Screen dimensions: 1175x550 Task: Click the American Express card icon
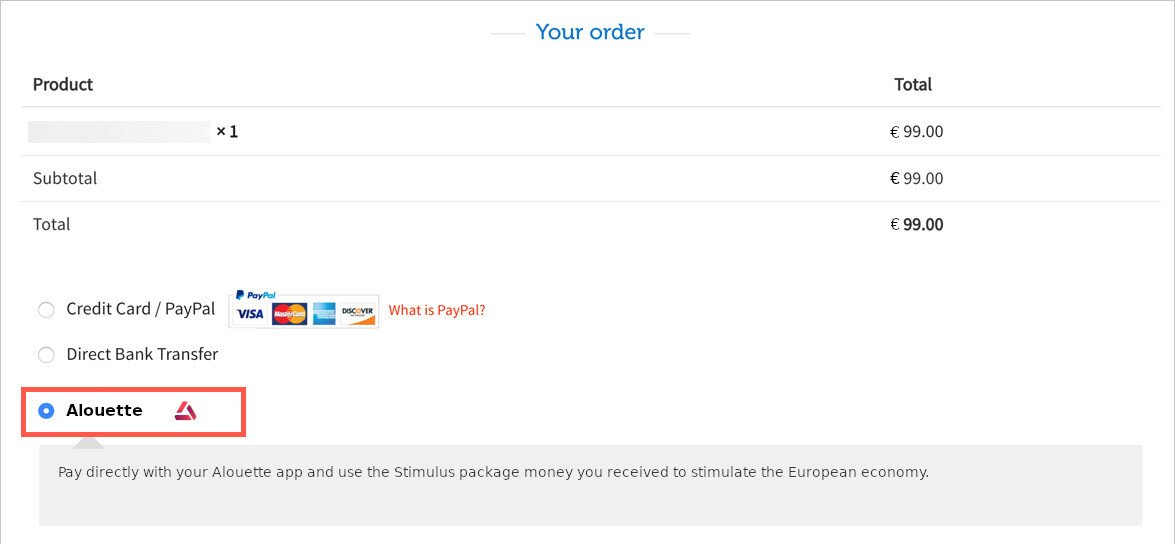coord(324,314)
